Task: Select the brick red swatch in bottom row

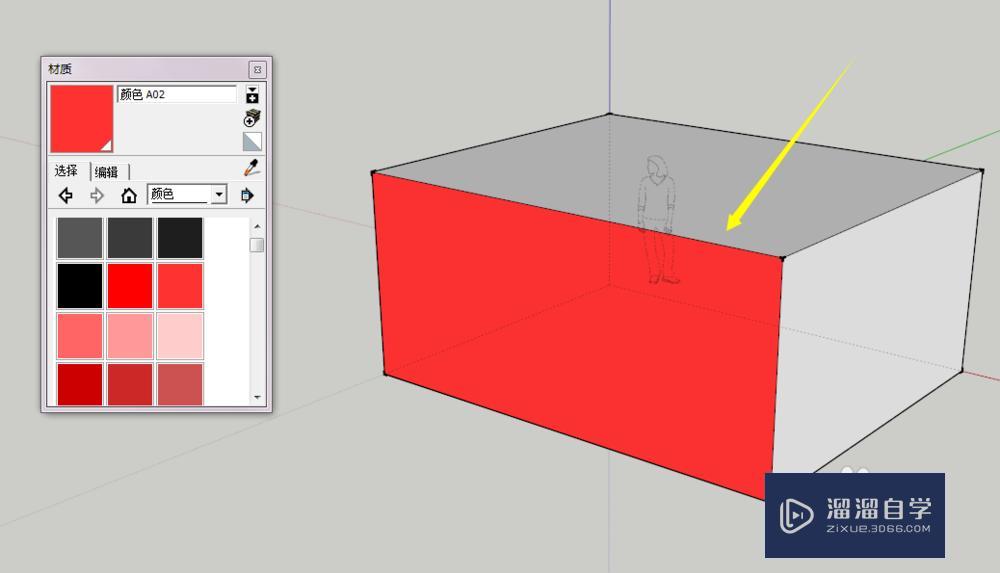Action: [x=130, y=384]
